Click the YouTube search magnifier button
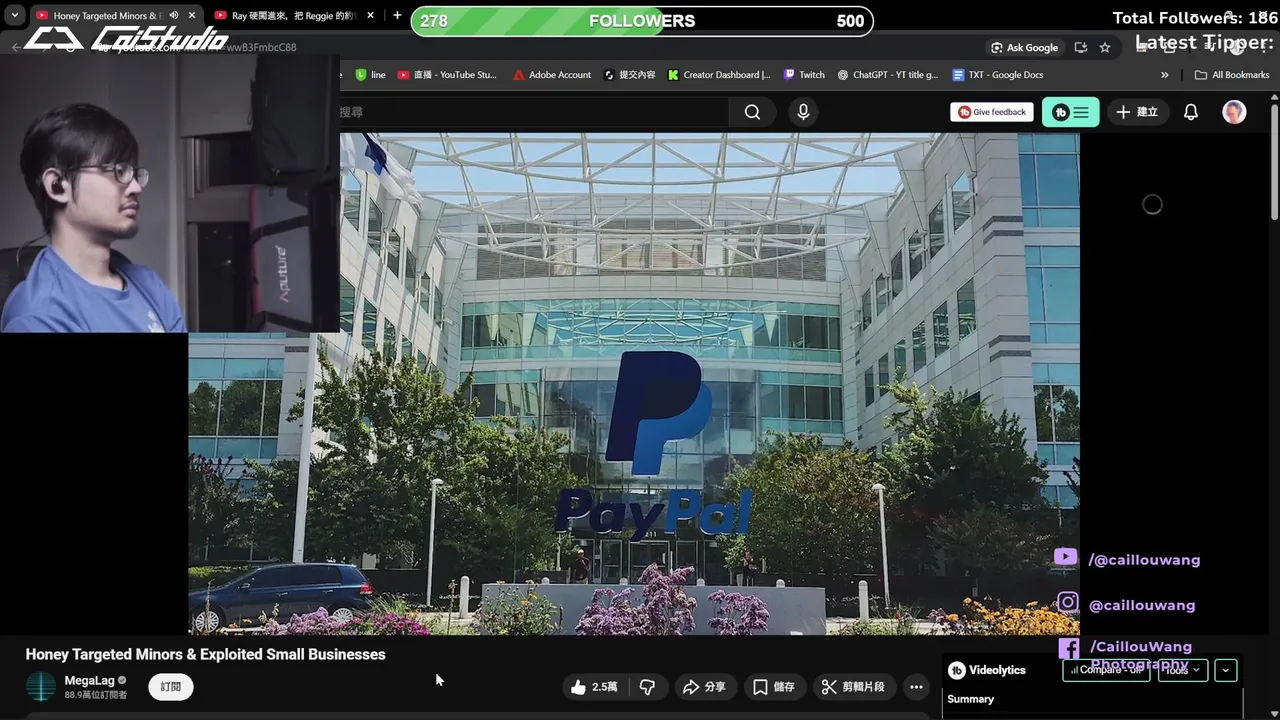 pos(752,112)
